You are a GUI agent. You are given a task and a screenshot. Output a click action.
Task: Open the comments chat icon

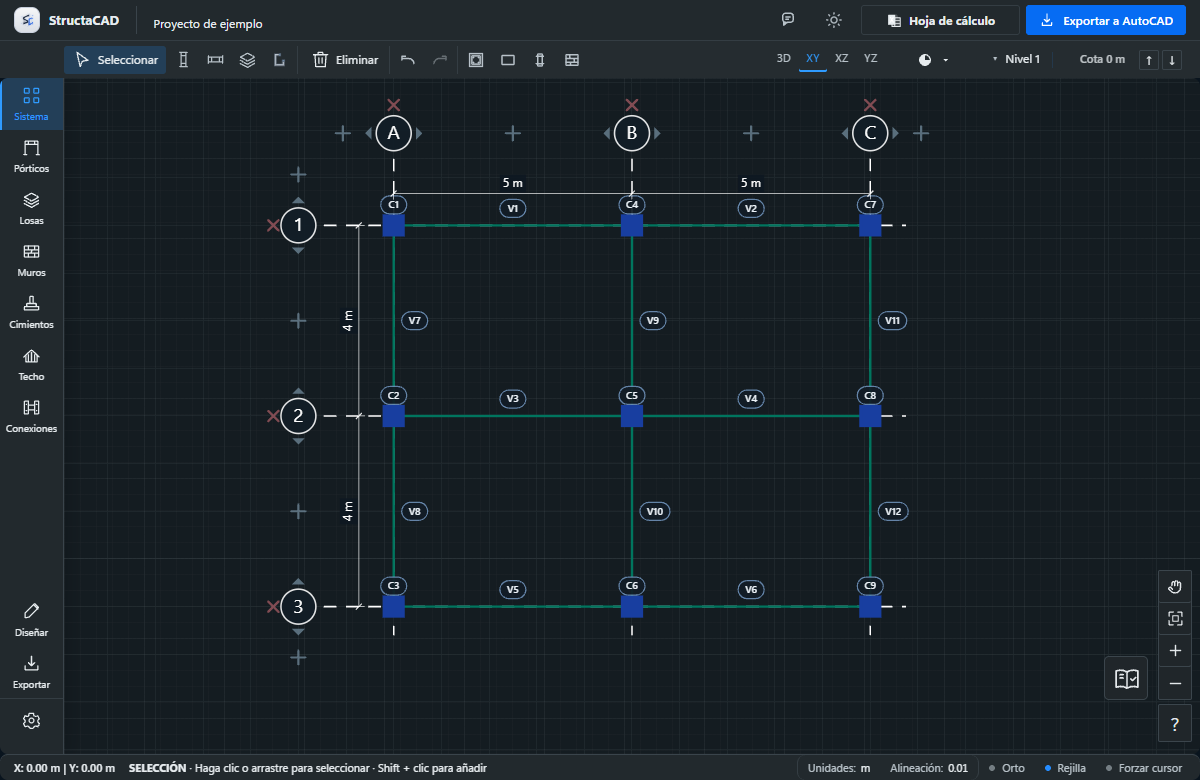tap(788, 20)
